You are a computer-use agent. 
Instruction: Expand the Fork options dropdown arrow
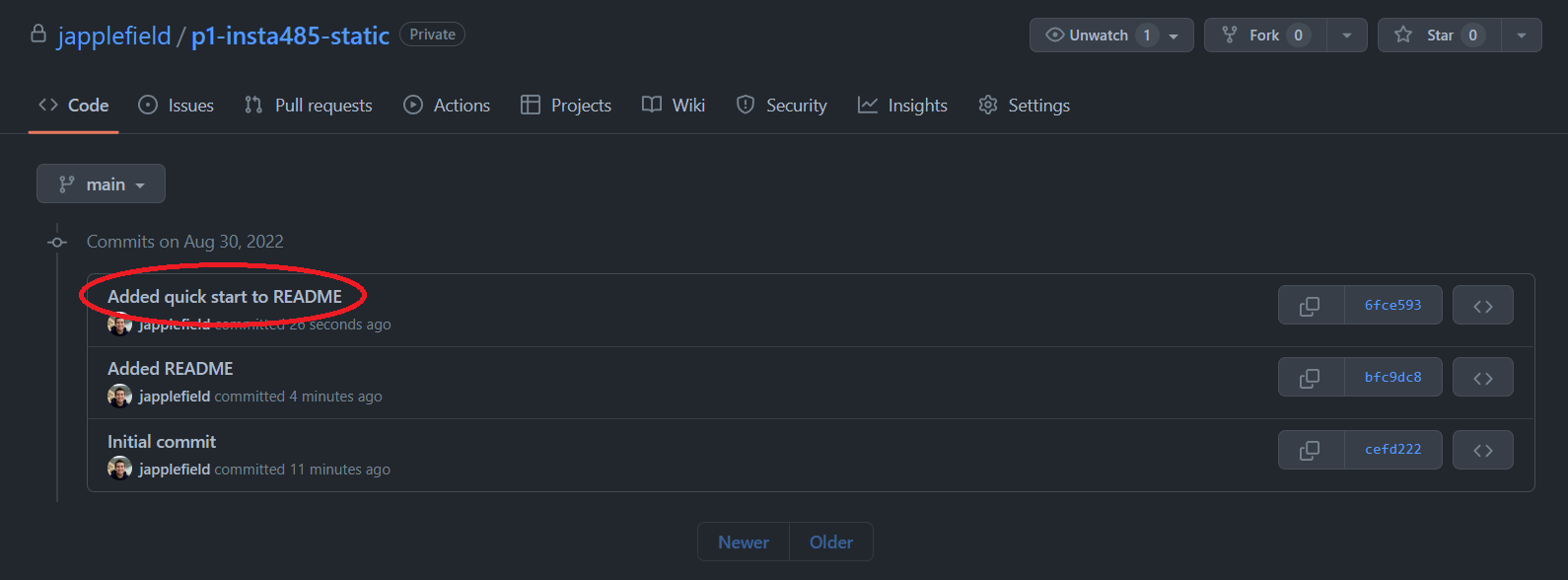point(1346,36)
